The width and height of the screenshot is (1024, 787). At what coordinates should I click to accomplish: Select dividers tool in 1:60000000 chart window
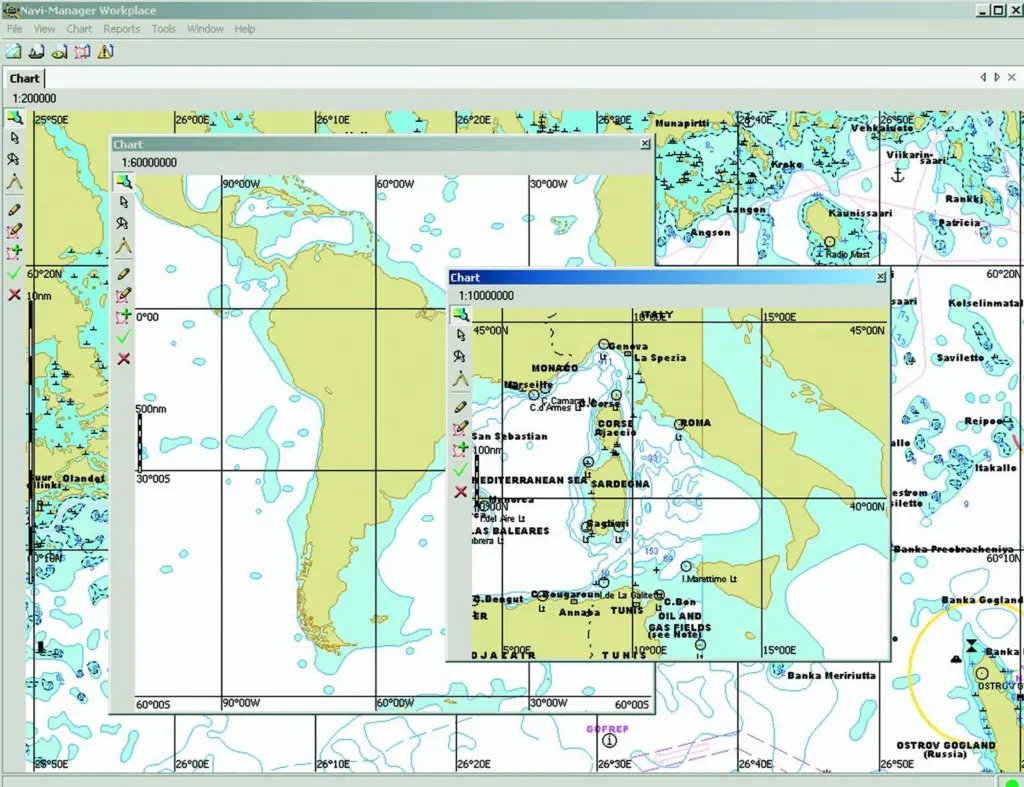(123, 246)
